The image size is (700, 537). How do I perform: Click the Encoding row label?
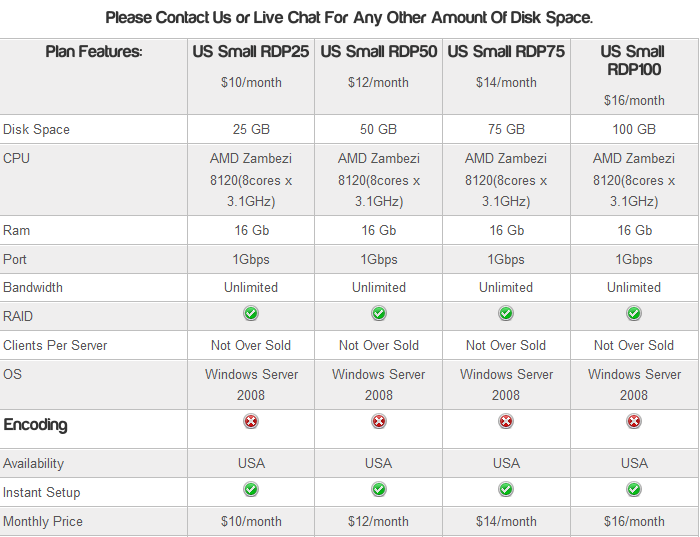point(35,425)
